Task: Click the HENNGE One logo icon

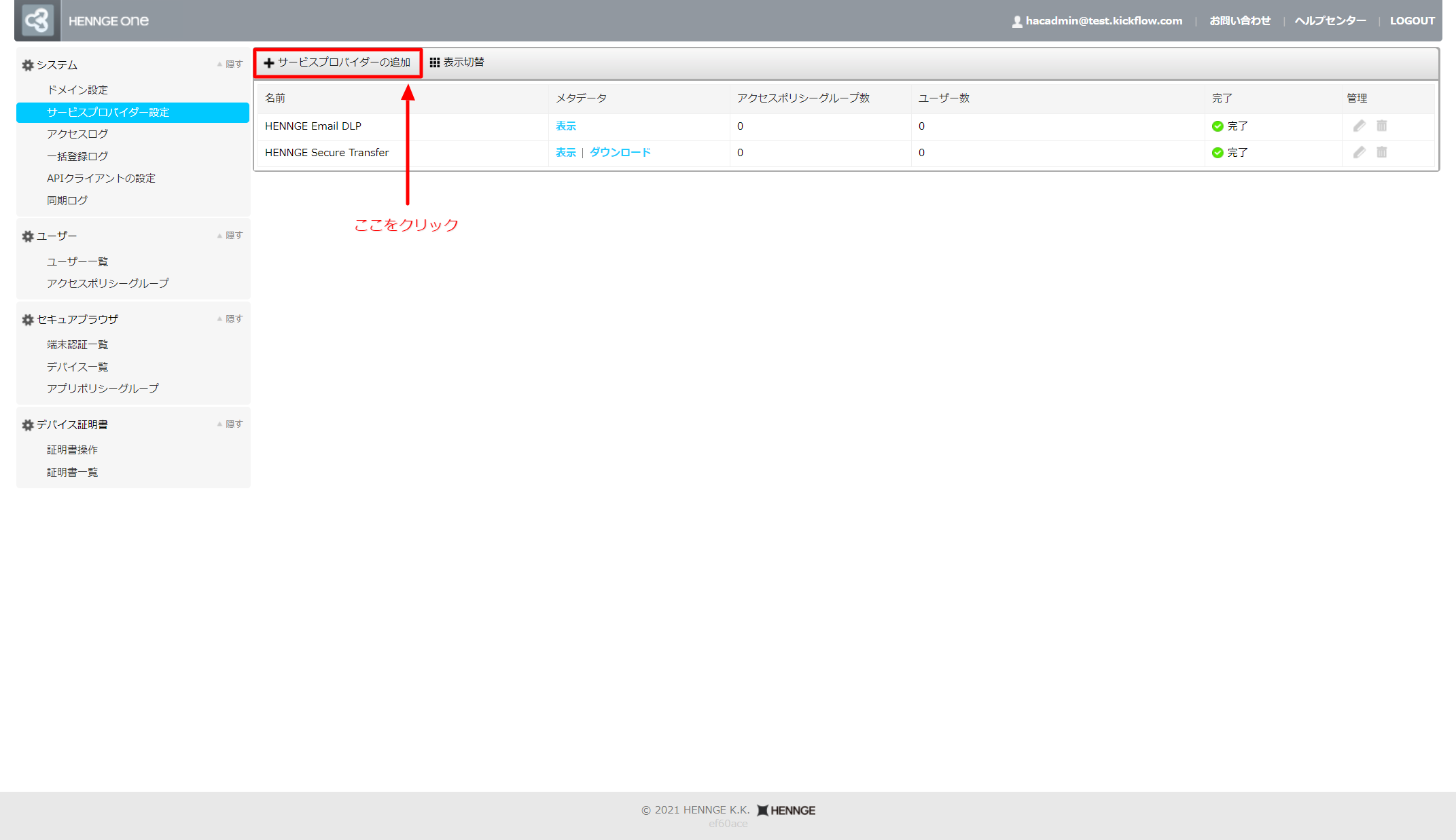Action: tap(37, 20)
